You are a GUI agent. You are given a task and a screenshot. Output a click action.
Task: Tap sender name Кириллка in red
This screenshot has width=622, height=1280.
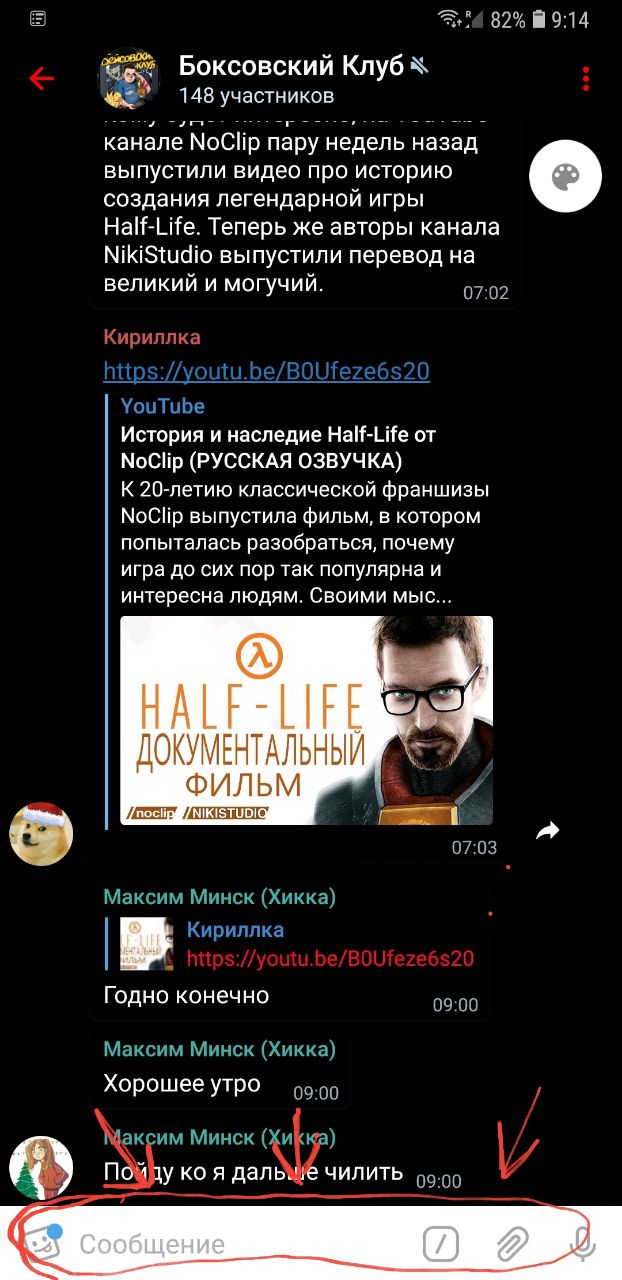tap(152, 336)
